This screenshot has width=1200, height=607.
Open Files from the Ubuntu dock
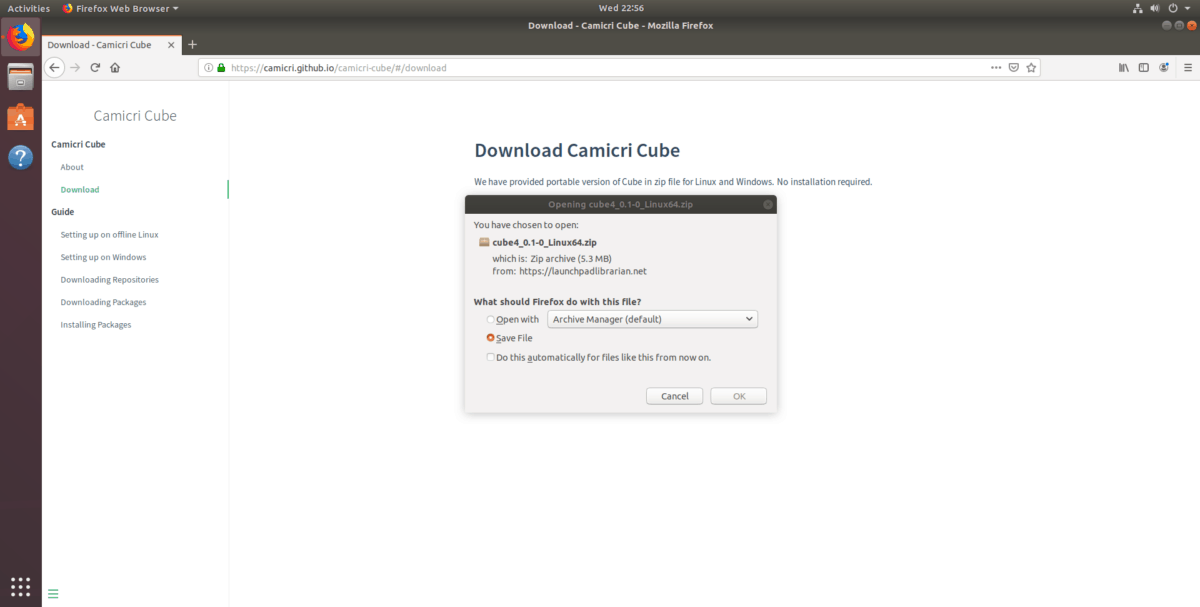(20, 78)
